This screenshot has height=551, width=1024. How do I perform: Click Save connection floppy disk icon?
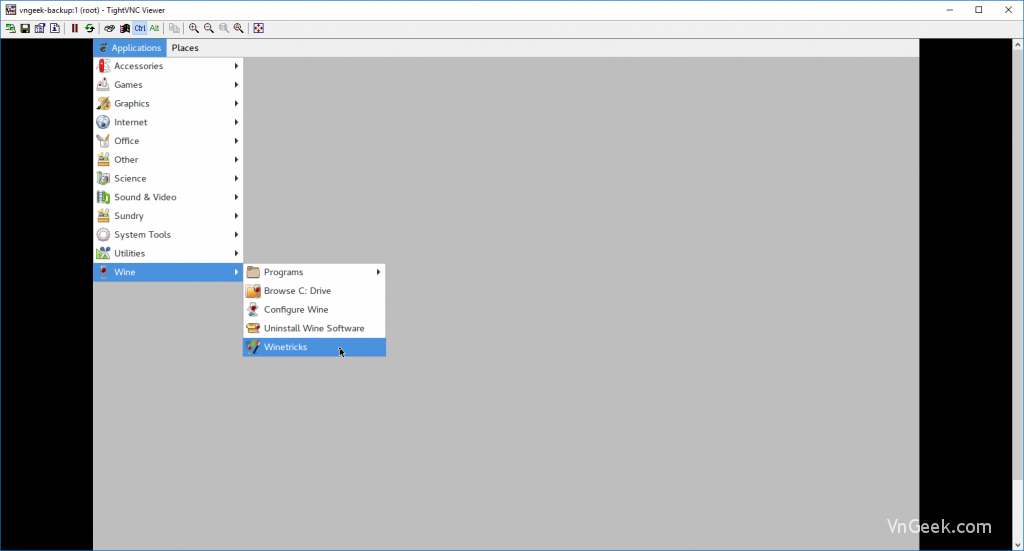25,28
